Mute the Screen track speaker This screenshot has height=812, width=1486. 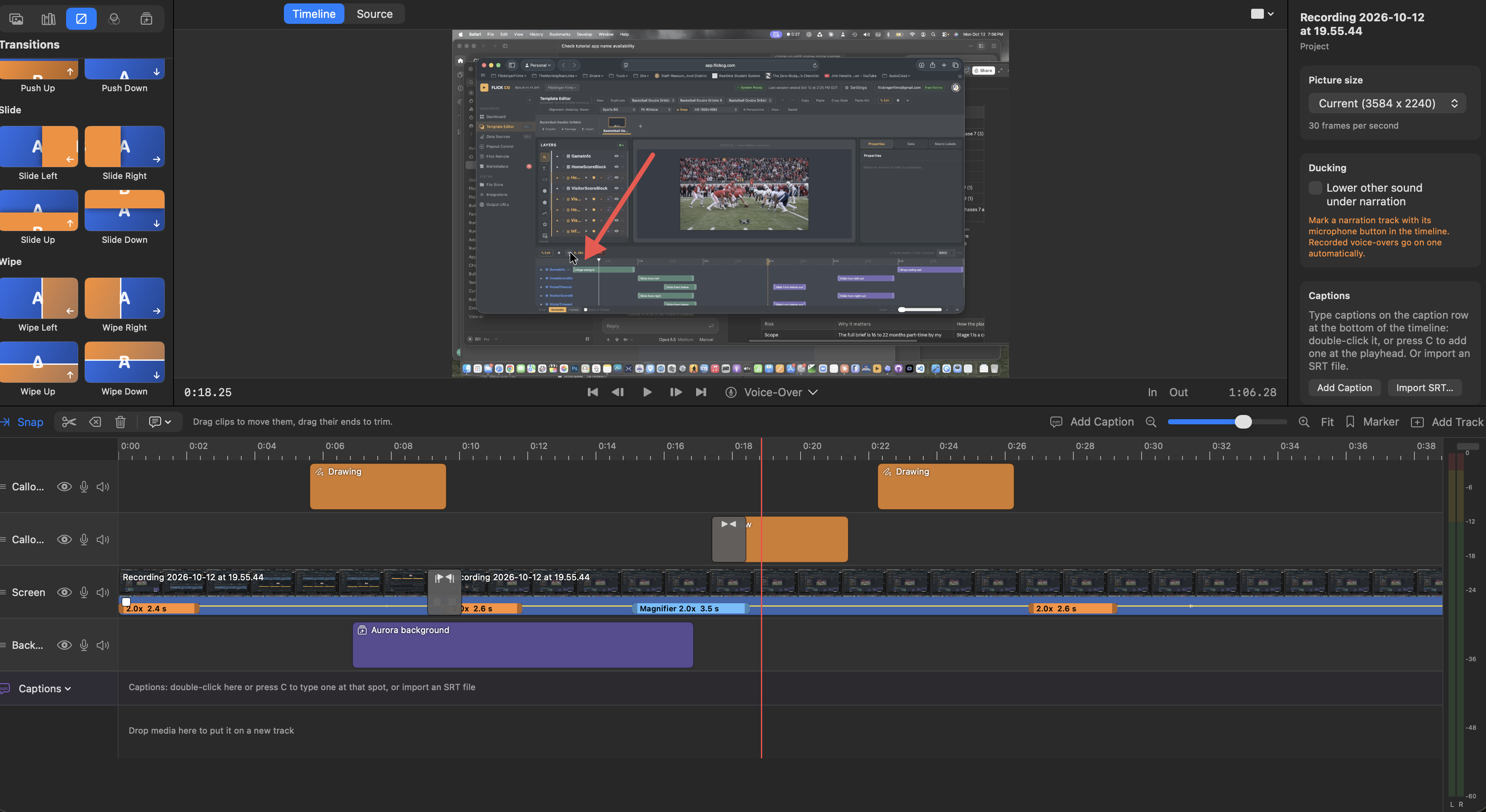click(103, 592)
